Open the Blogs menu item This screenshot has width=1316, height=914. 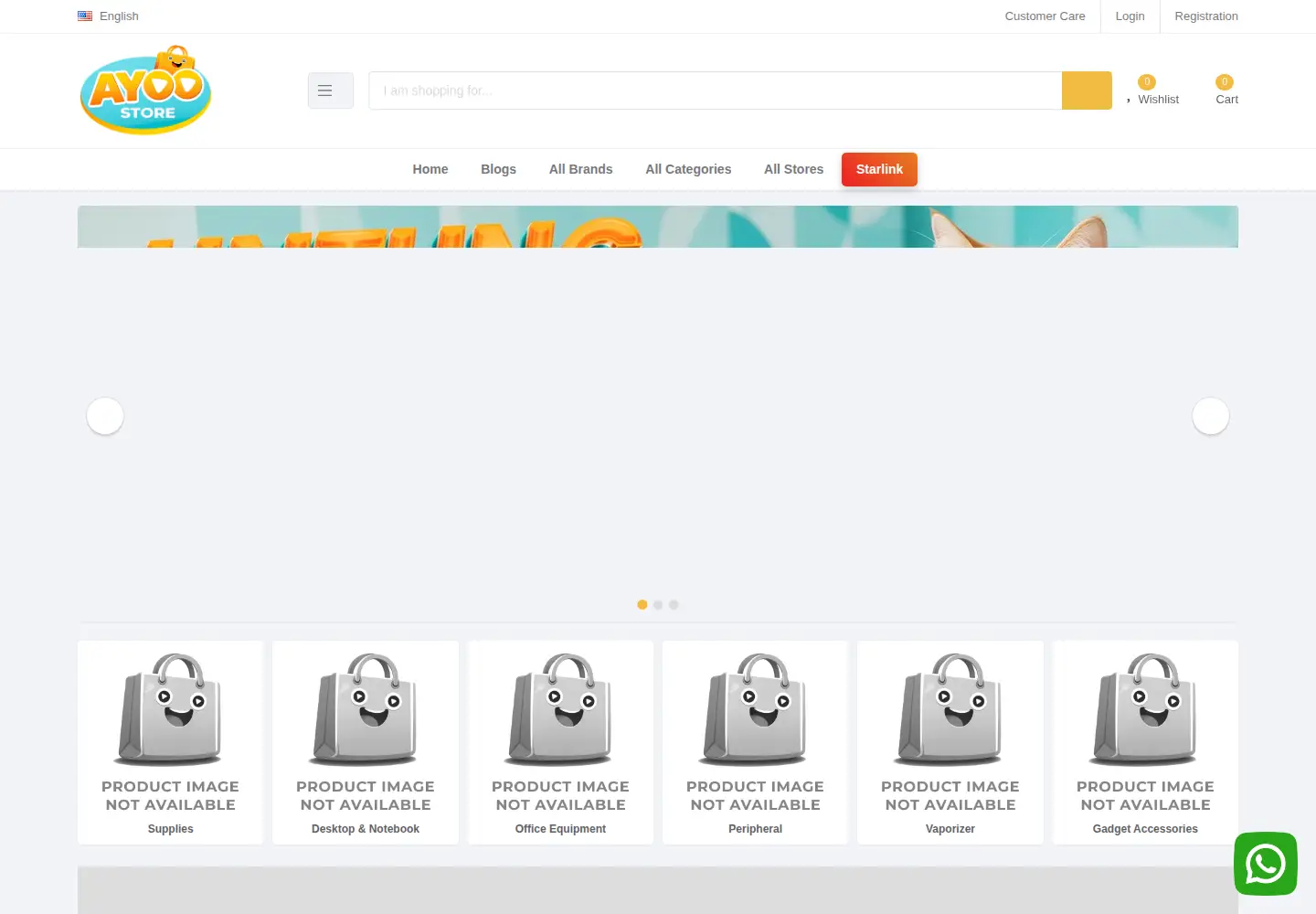pos(498,169)
